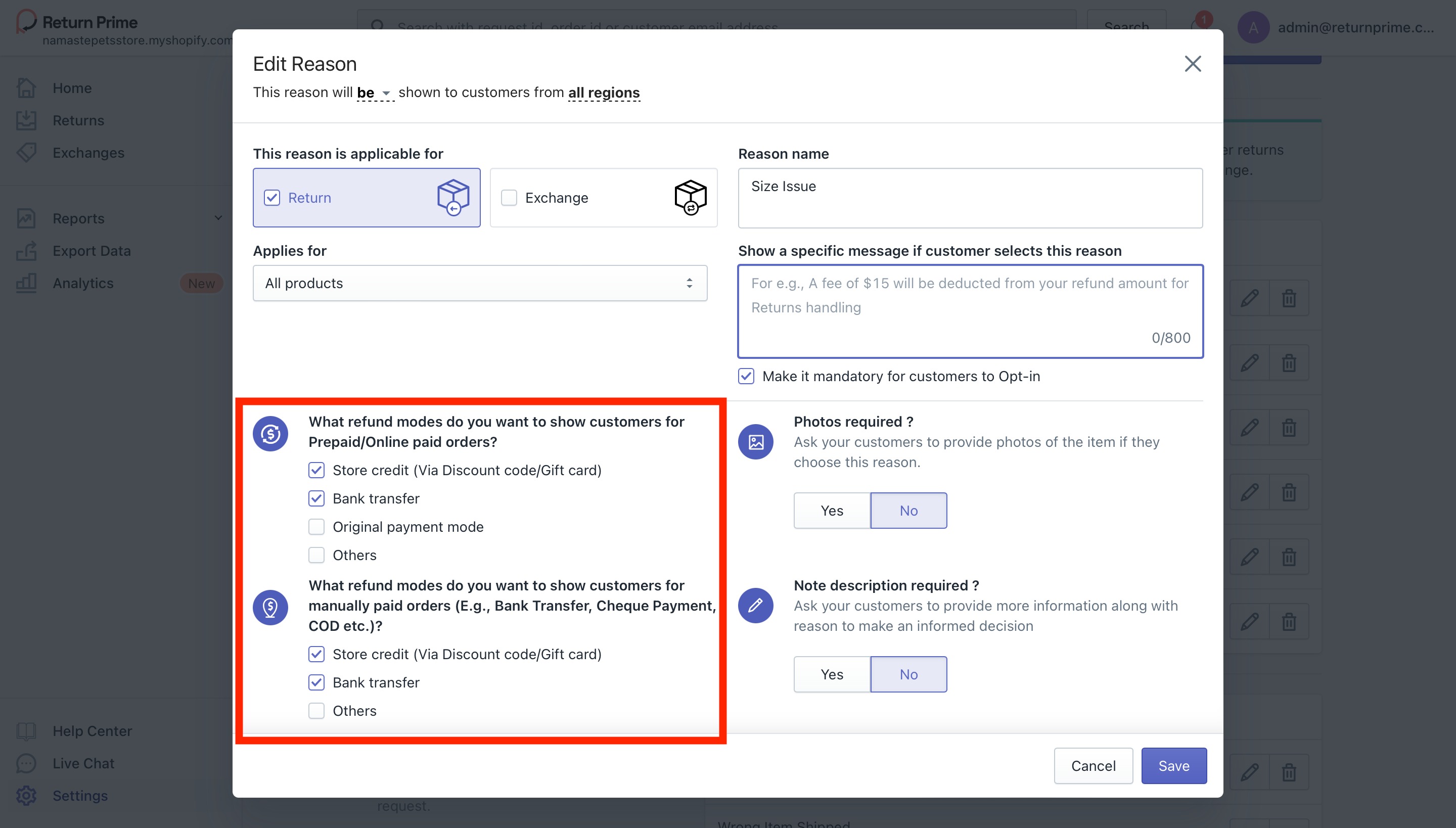
Task: Click the Photos required image icon
Action: (x=755, y=442)
